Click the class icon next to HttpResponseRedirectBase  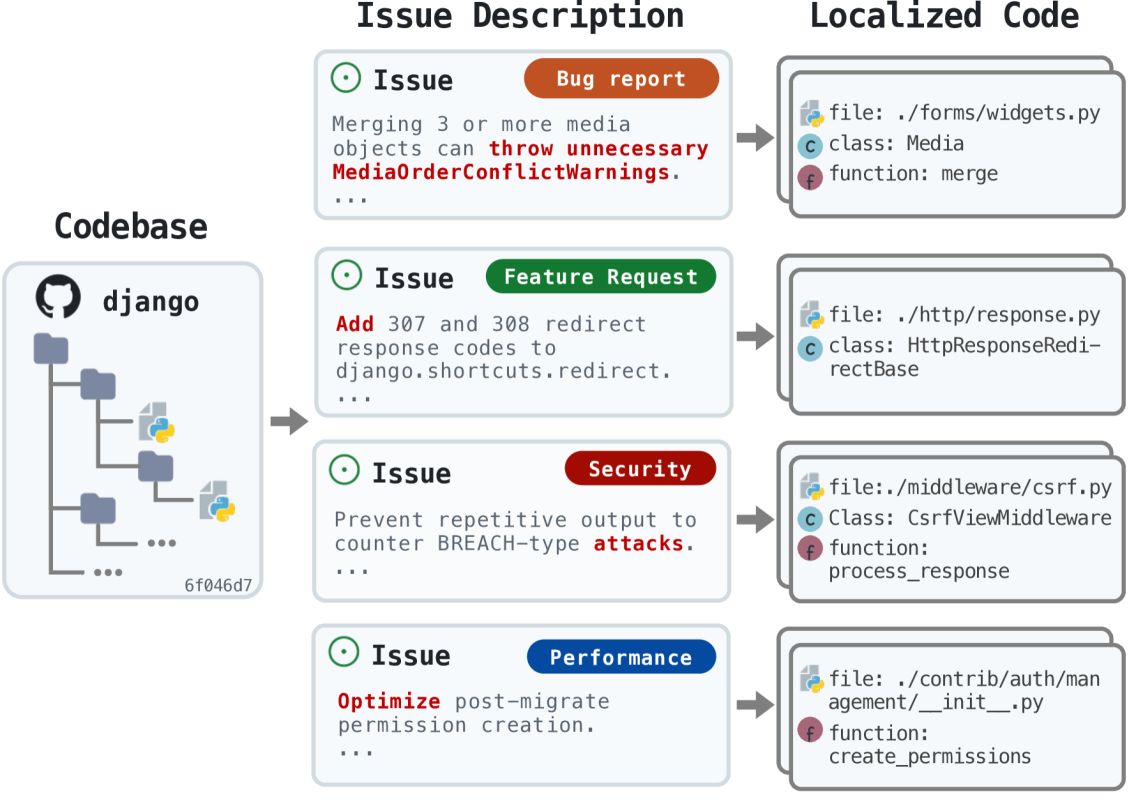tap(810, 348)
